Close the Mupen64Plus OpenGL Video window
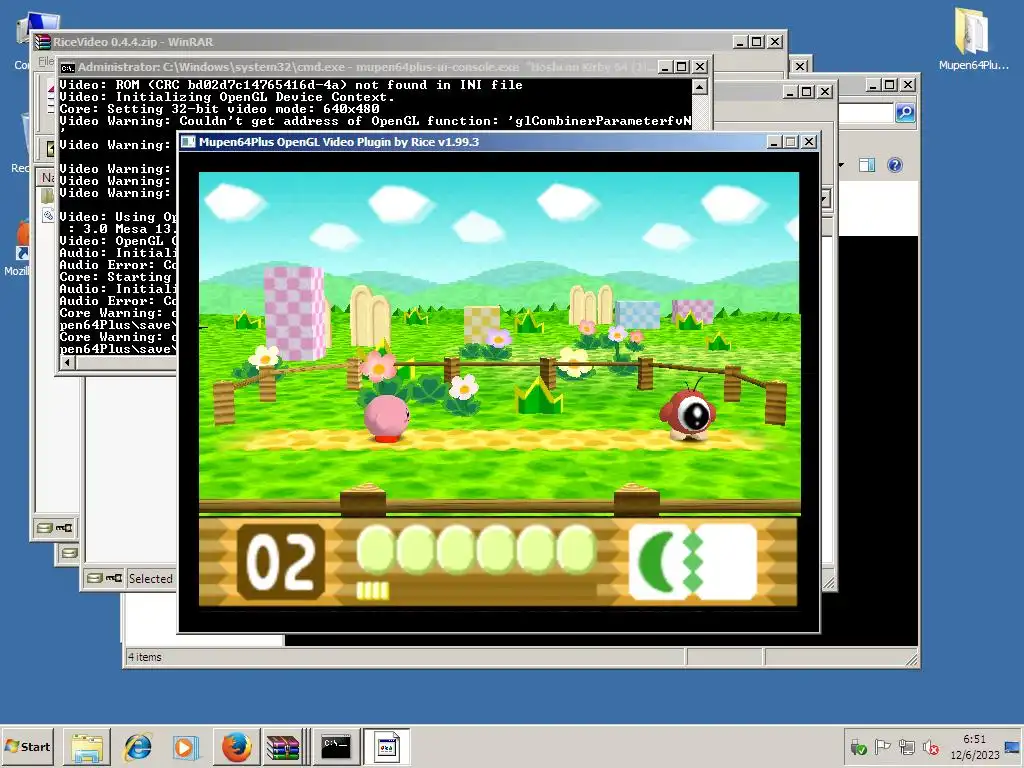1024x768 pixels. tap(808, 142)
